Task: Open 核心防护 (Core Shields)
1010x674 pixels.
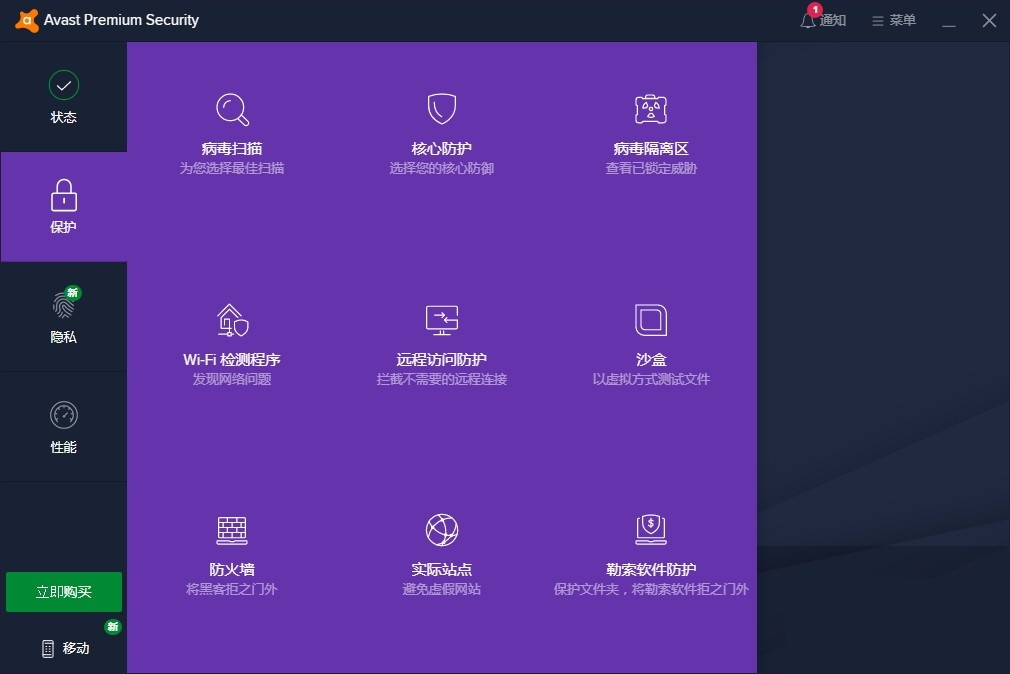Action: (441, 130)
